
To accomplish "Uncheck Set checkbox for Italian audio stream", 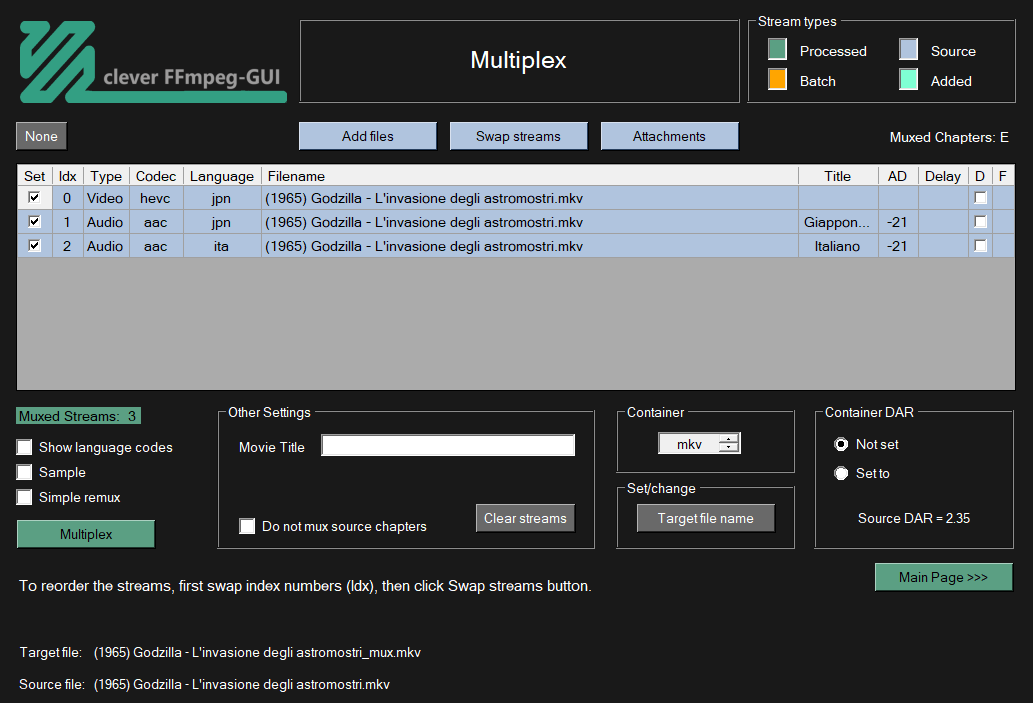I will (x=34, y=246).
